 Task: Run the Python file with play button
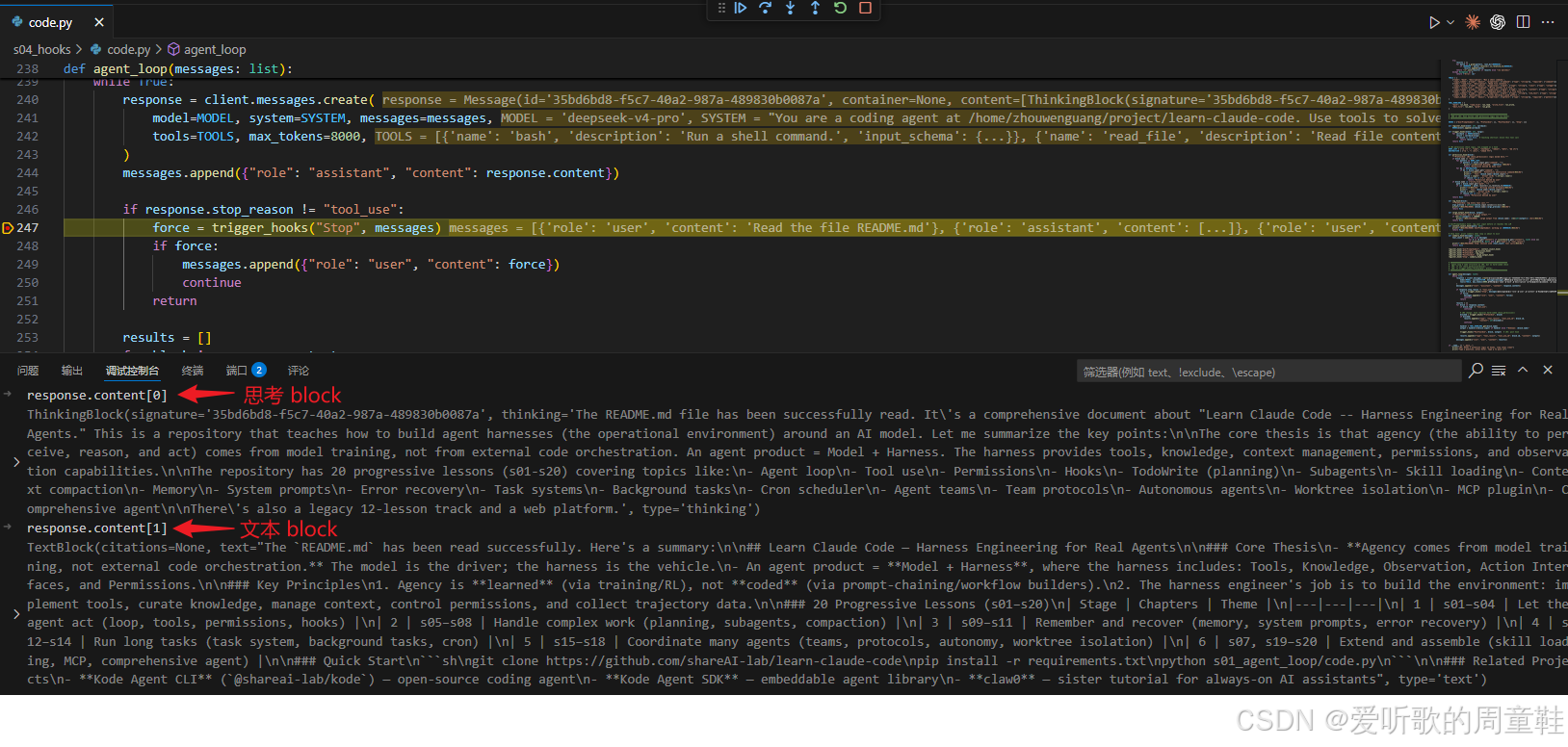pyautogui.click(x=1434, y=22)
